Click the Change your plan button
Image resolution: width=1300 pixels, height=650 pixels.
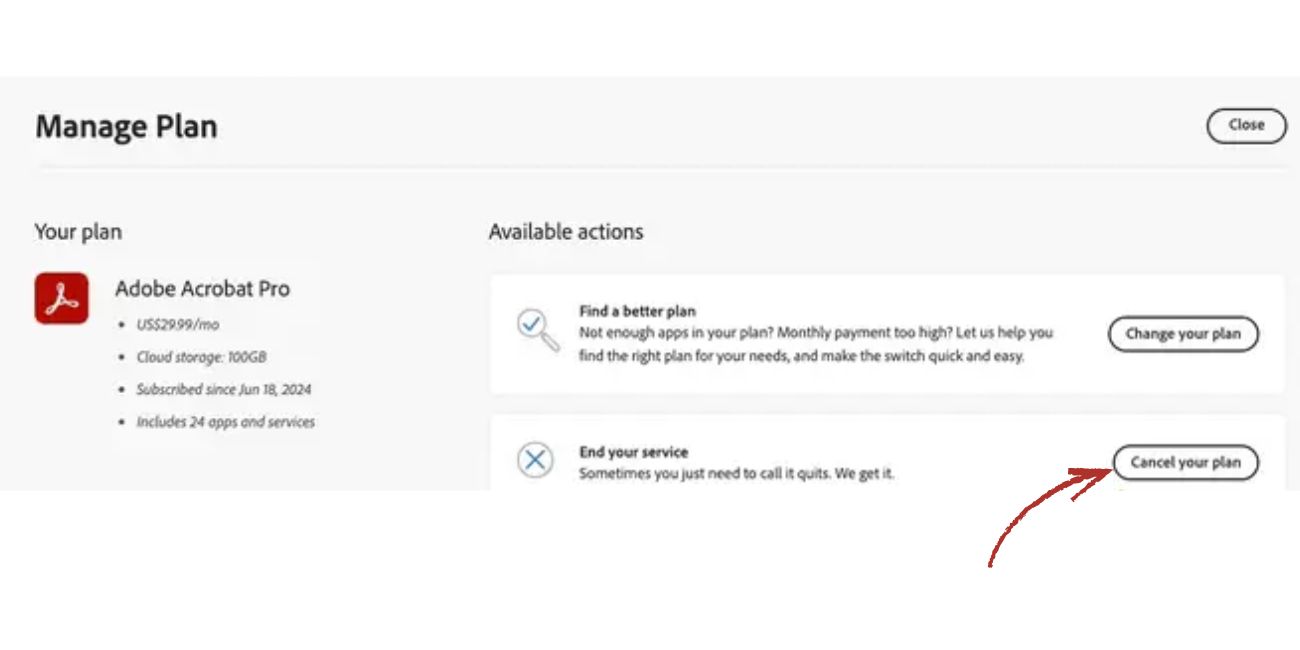pyautogui.click(x=1183, y=334)
